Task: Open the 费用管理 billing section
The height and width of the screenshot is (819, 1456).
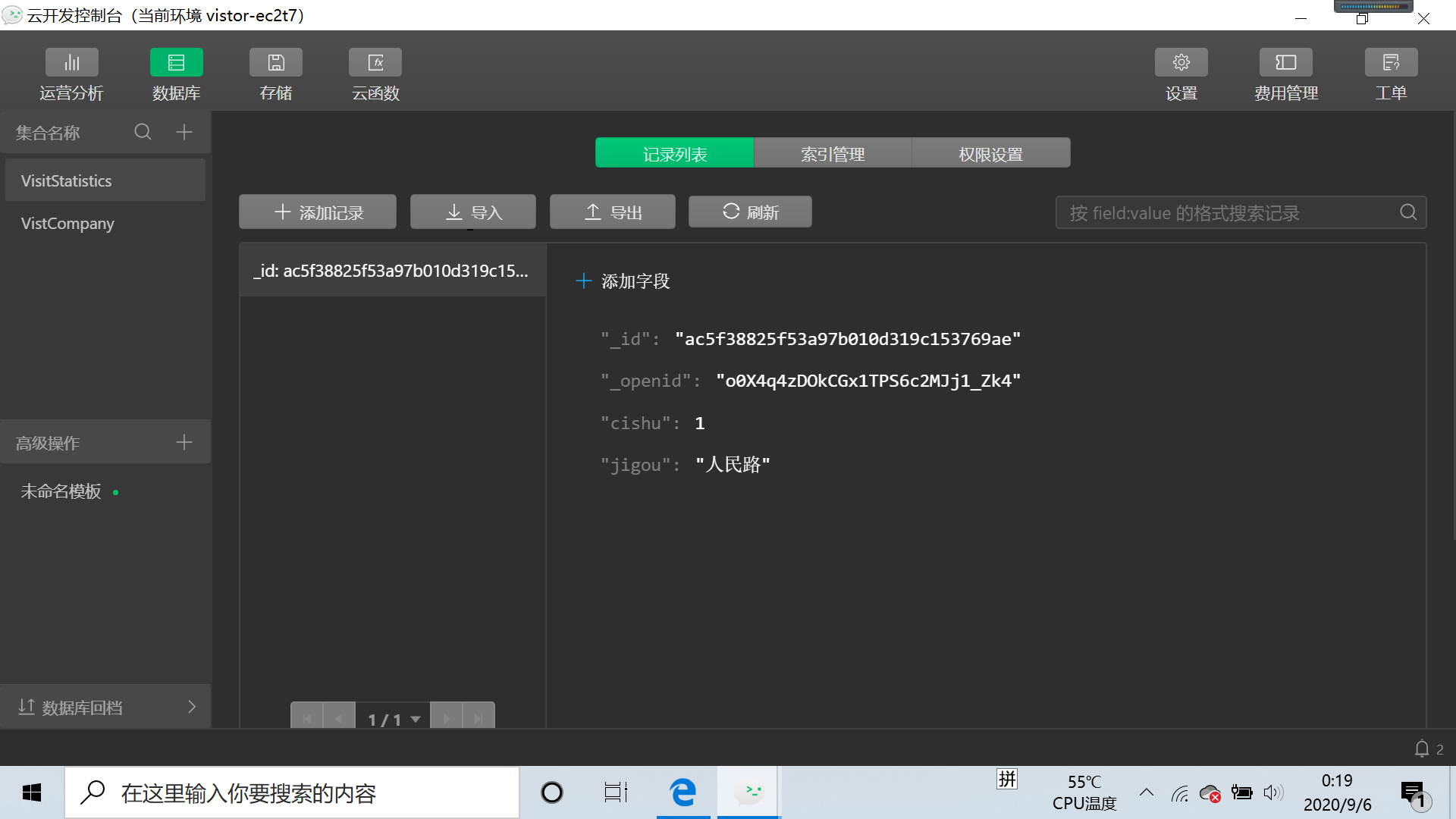Action: [x=1286, y=75]
